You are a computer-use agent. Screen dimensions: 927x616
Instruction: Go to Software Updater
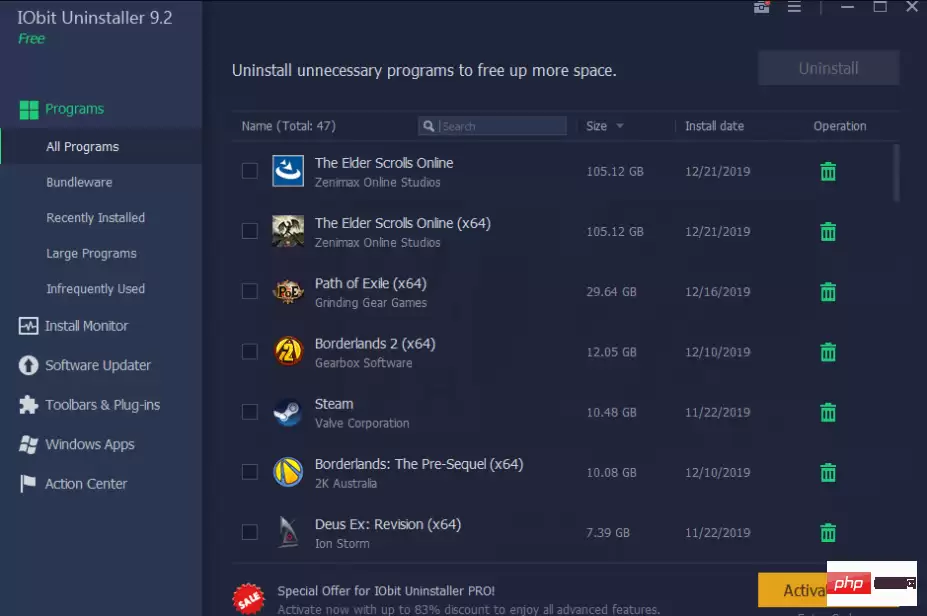[98, 365]
